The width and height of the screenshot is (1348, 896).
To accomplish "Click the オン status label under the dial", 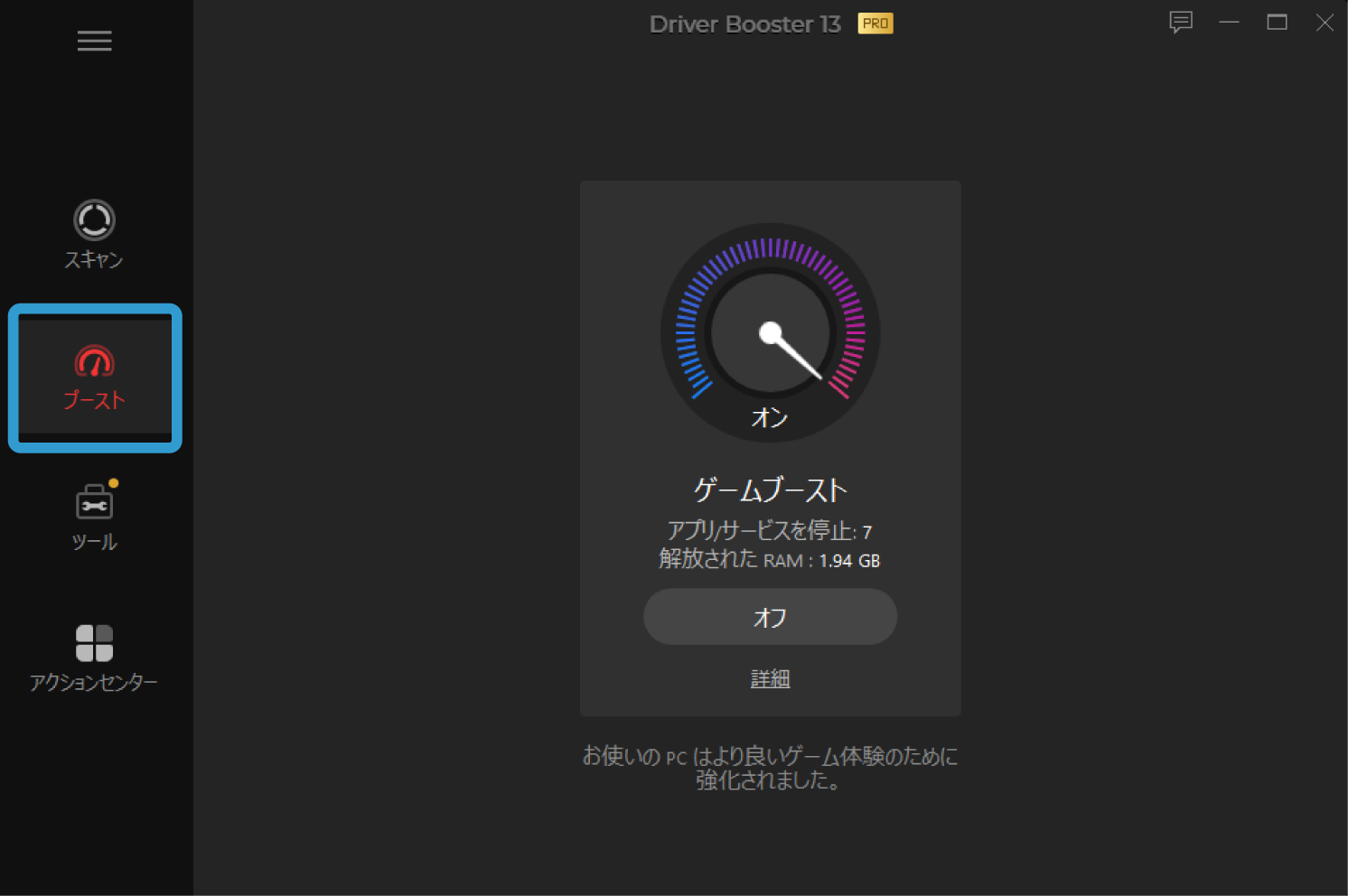I will (x=770, y=417).
